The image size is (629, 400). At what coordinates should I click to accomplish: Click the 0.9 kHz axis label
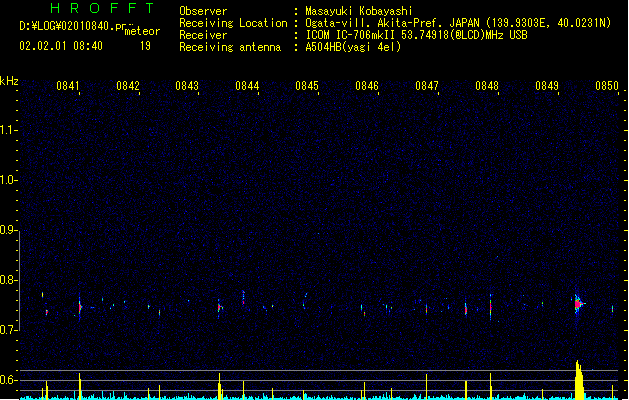tap(8, 230)
